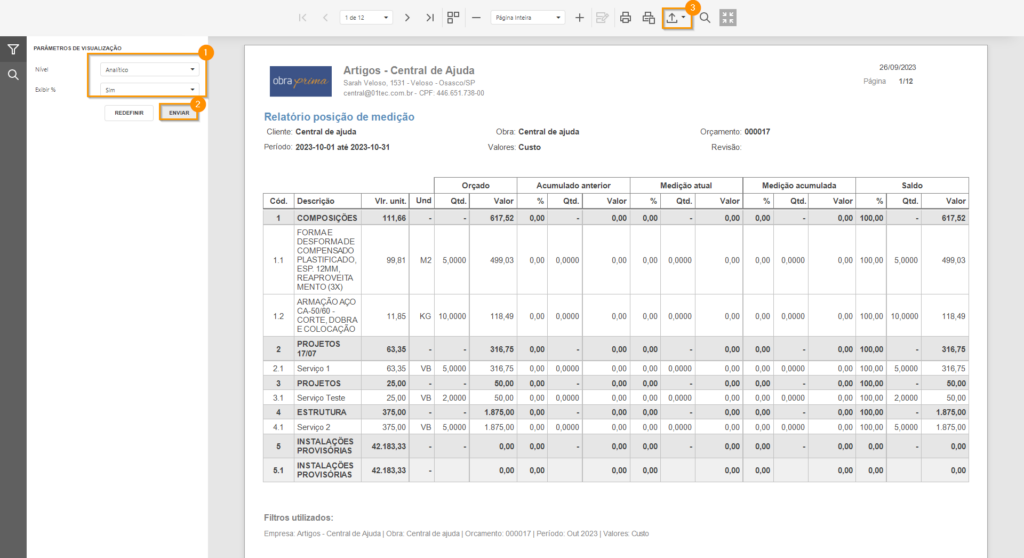
Task: Click the REDEFINIR button
Action: click(x=129, y=113)
